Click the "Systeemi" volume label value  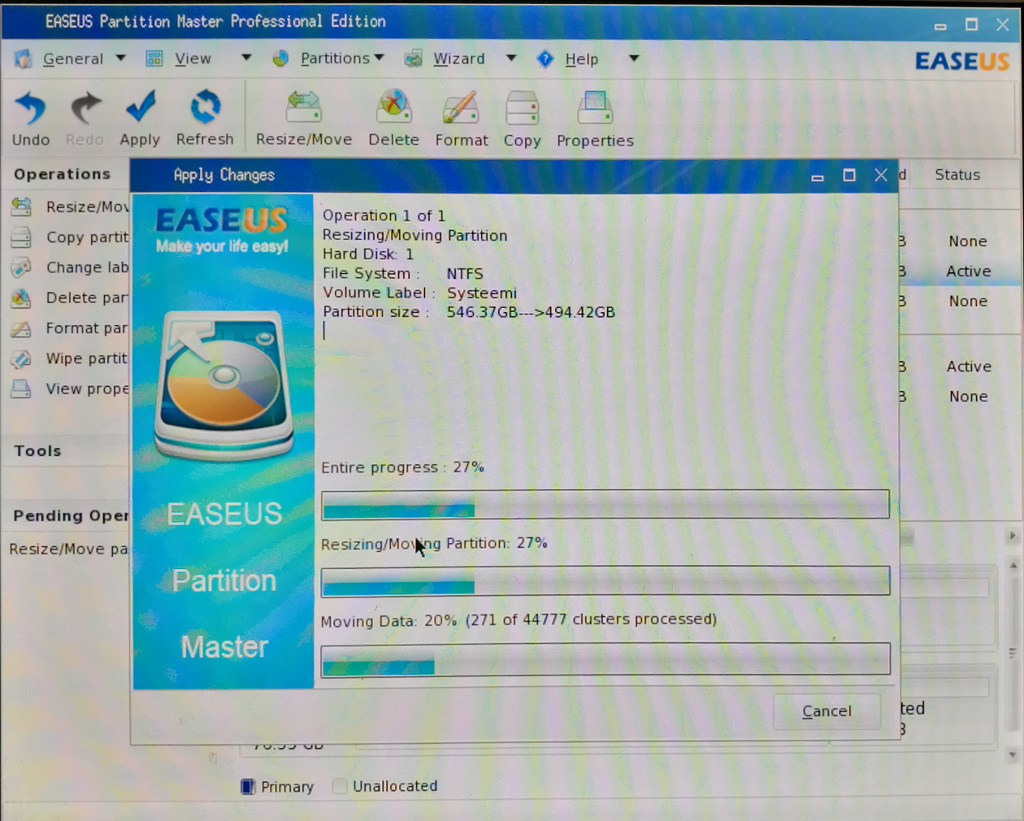[x=482, y=293]
